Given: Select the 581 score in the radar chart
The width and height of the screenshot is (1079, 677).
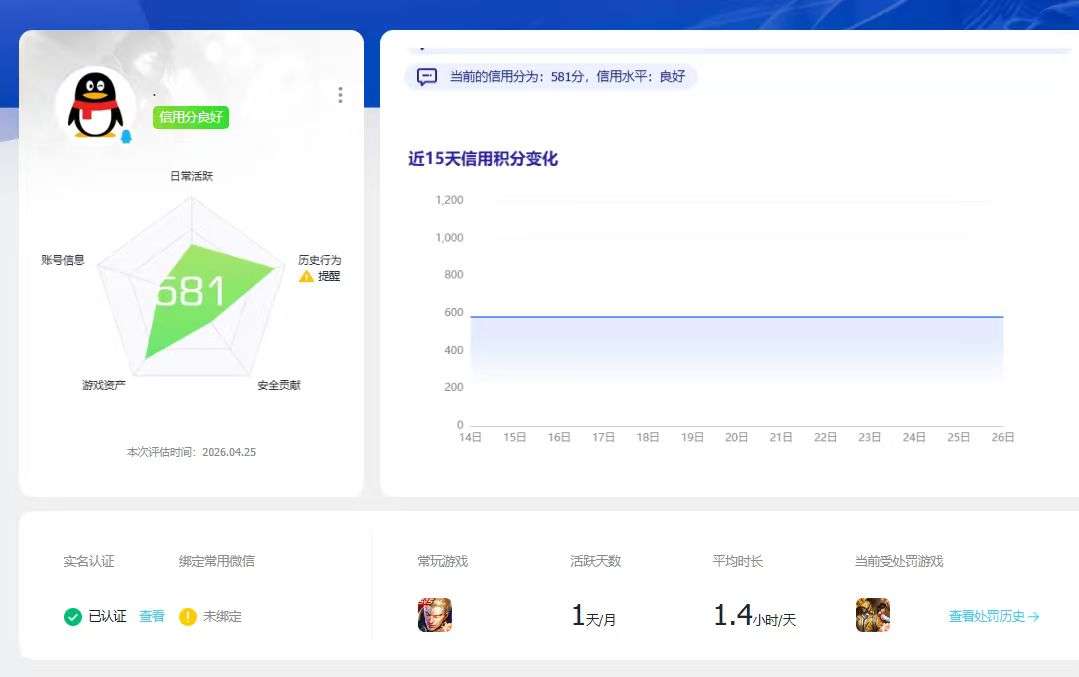Looking at the screenshot, I should coord(192,291).
